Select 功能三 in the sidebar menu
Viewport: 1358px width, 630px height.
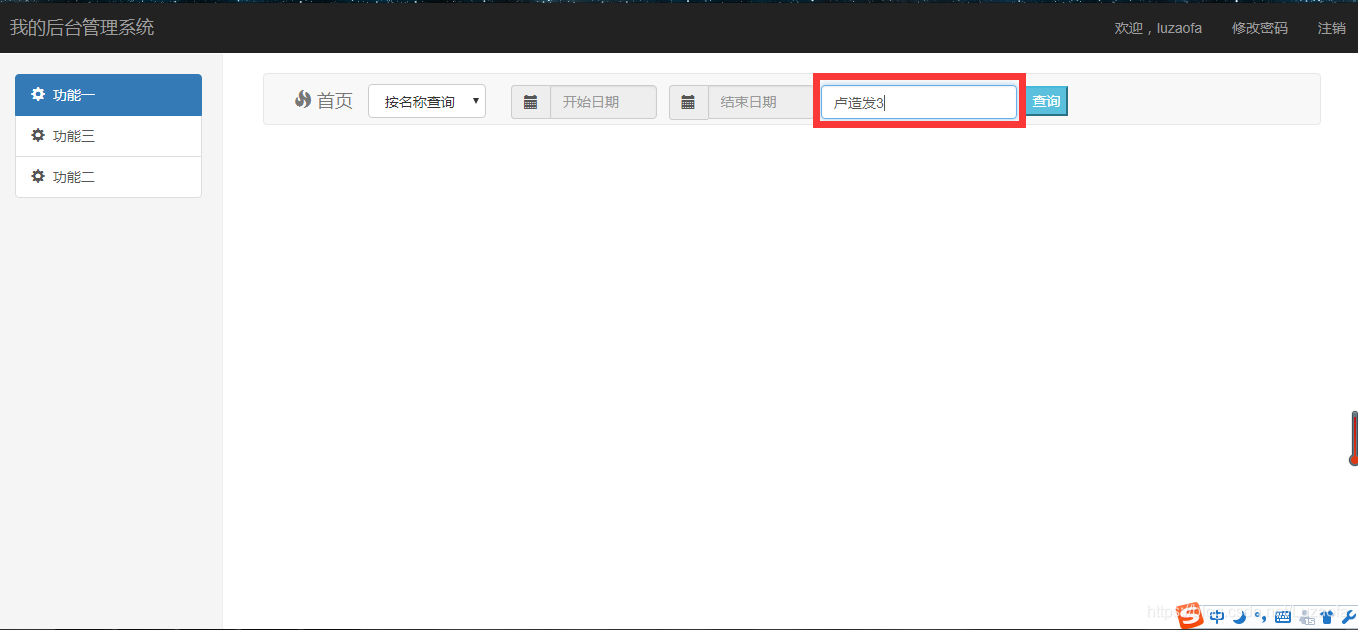(108, 136)
